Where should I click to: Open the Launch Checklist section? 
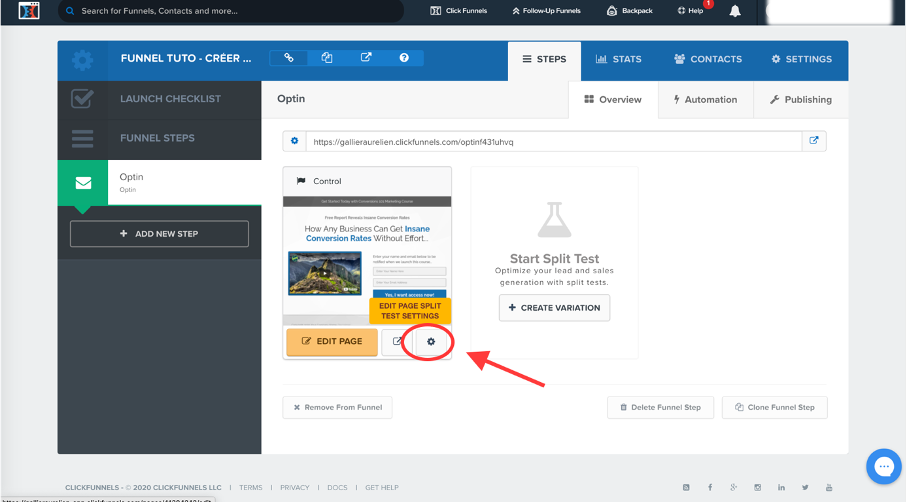[x=159, y=99]
